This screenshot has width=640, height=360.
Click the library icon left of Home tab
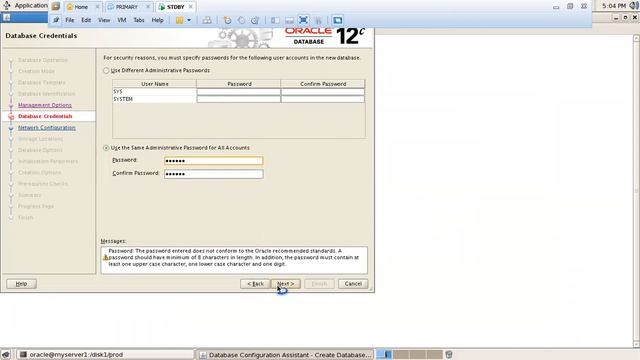tap(56, 7)
